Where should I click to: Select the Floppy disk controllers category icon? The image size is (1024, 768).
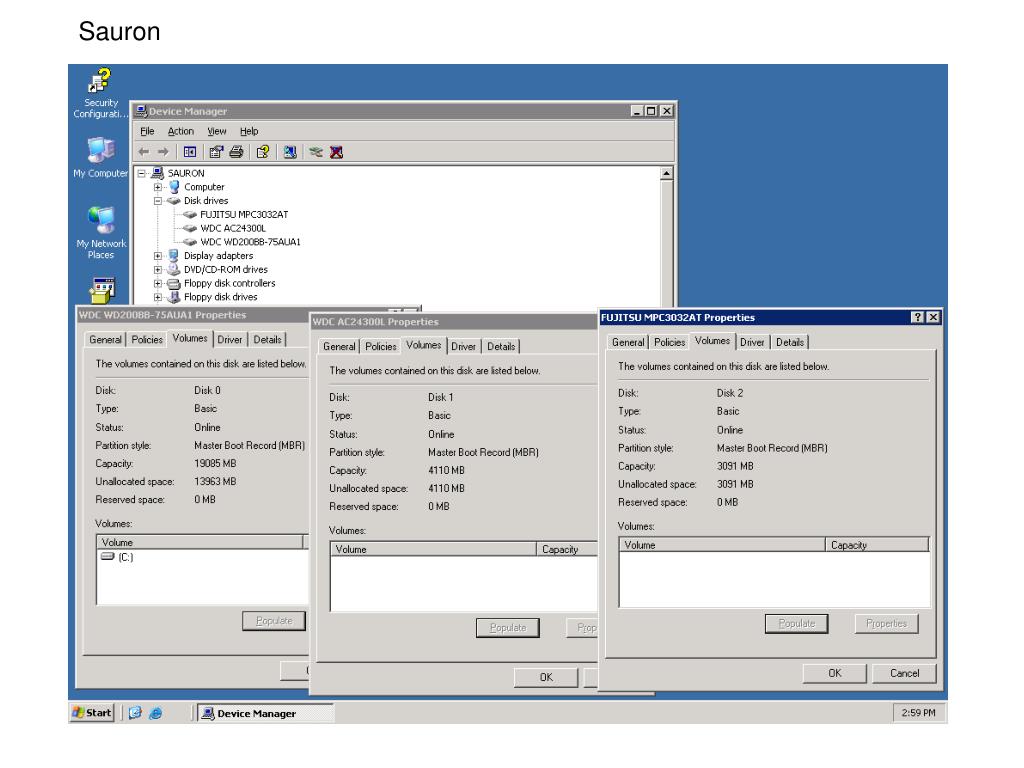point(174,283)
